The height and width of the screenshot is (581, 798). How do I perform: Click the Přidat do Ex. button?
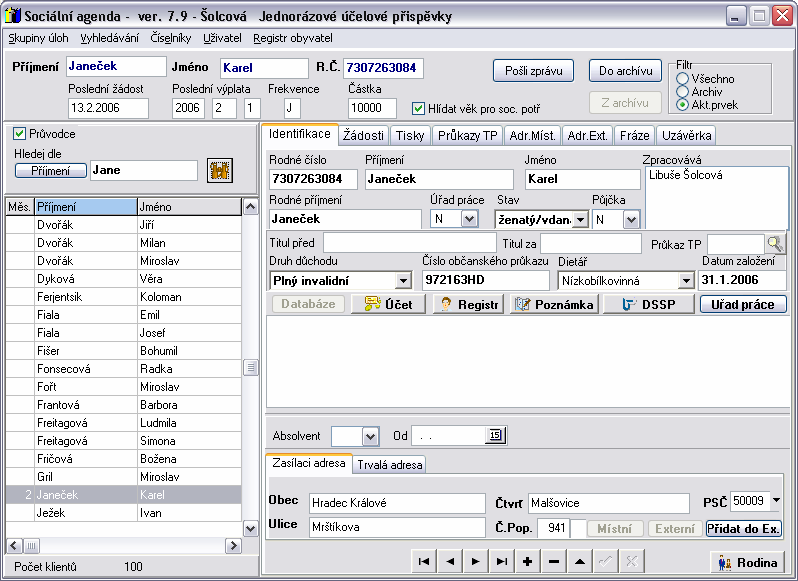[744, 529]
